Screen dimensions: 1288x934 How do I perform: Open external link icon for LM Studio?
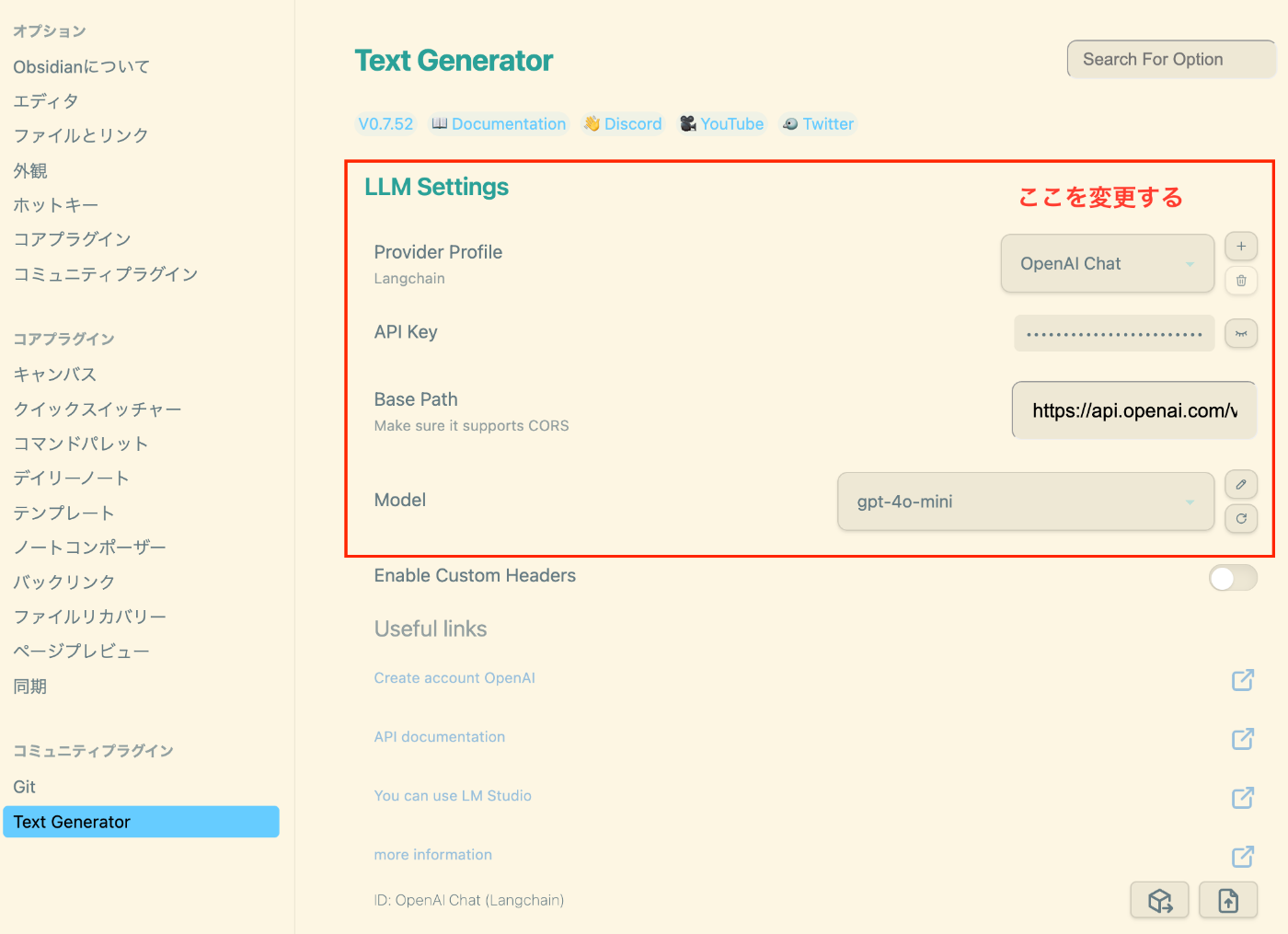point(1243,798)
